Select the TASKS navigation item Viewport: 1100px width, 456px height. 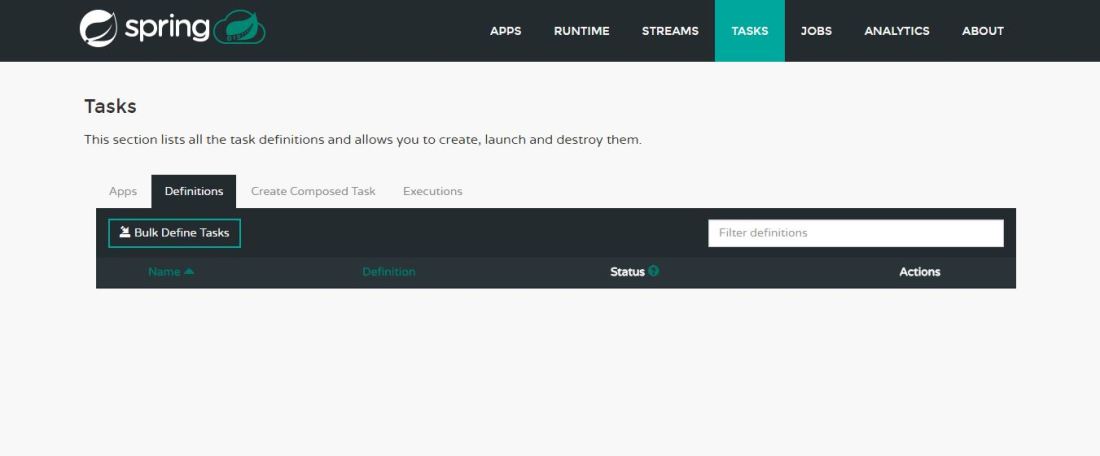[750, 31]
